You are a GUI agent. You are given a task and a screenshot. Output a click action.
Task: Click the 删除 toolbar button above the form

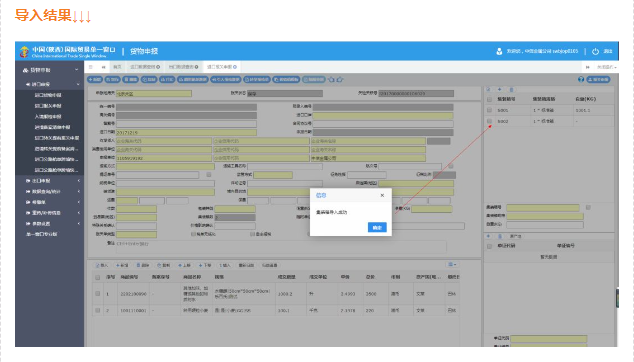[130, 80]
